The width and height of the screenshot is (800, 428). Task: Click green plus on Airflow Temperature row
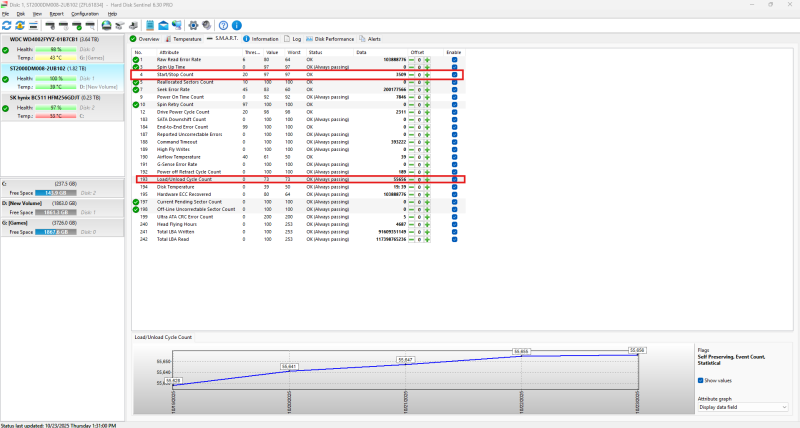pos(427,157)
